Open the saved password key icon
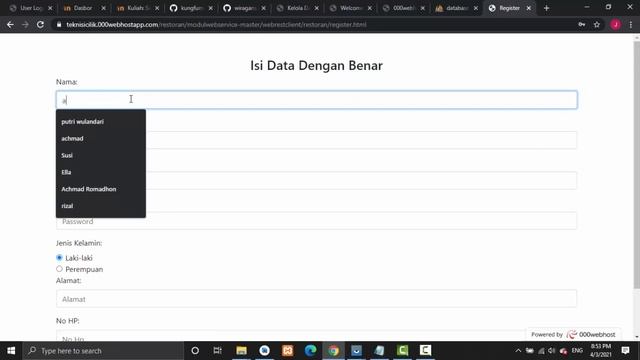The width and height of the screenshot is (640, 360). pos(582,24)
